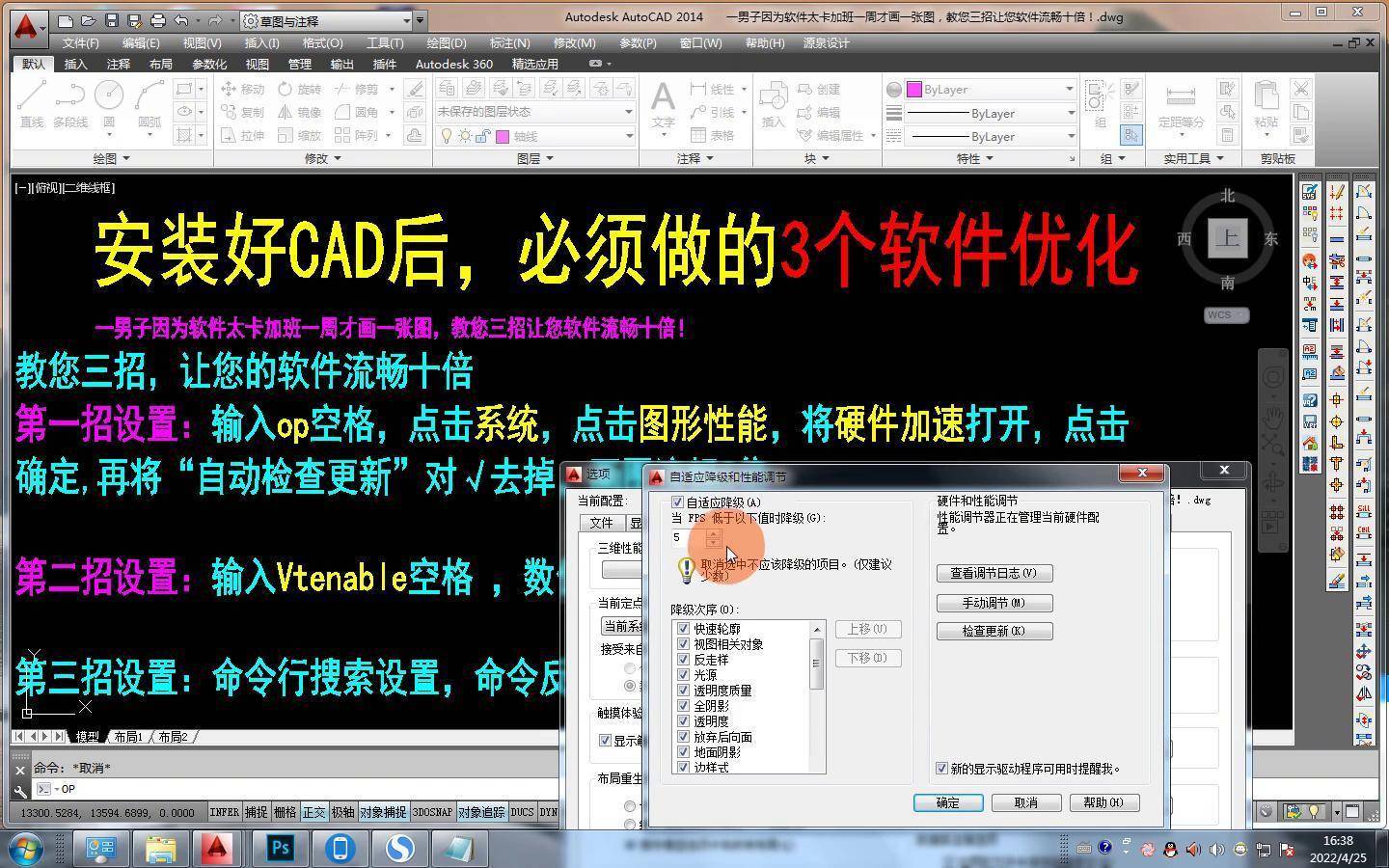Screen dimensions: 1389x868
Task: Click the 手动调节(M) button
Action: [994, 603]
